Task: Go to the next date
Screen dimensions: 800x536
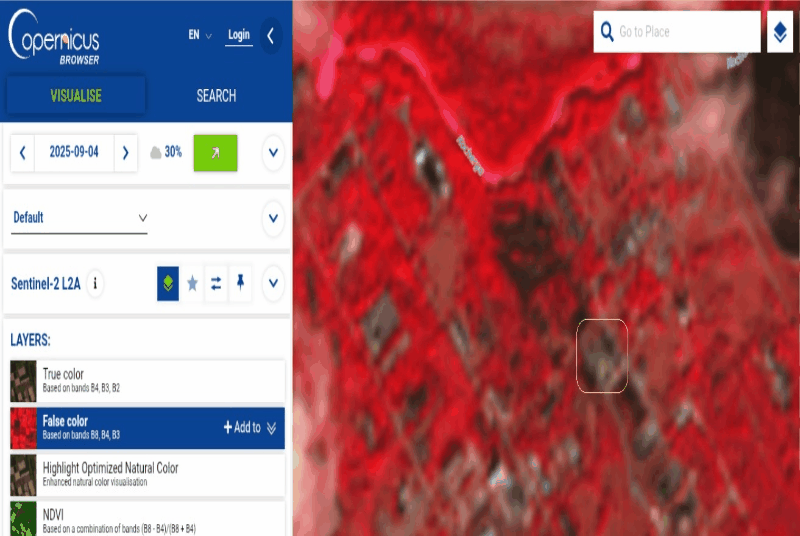Action: click(x=125, y=153)
